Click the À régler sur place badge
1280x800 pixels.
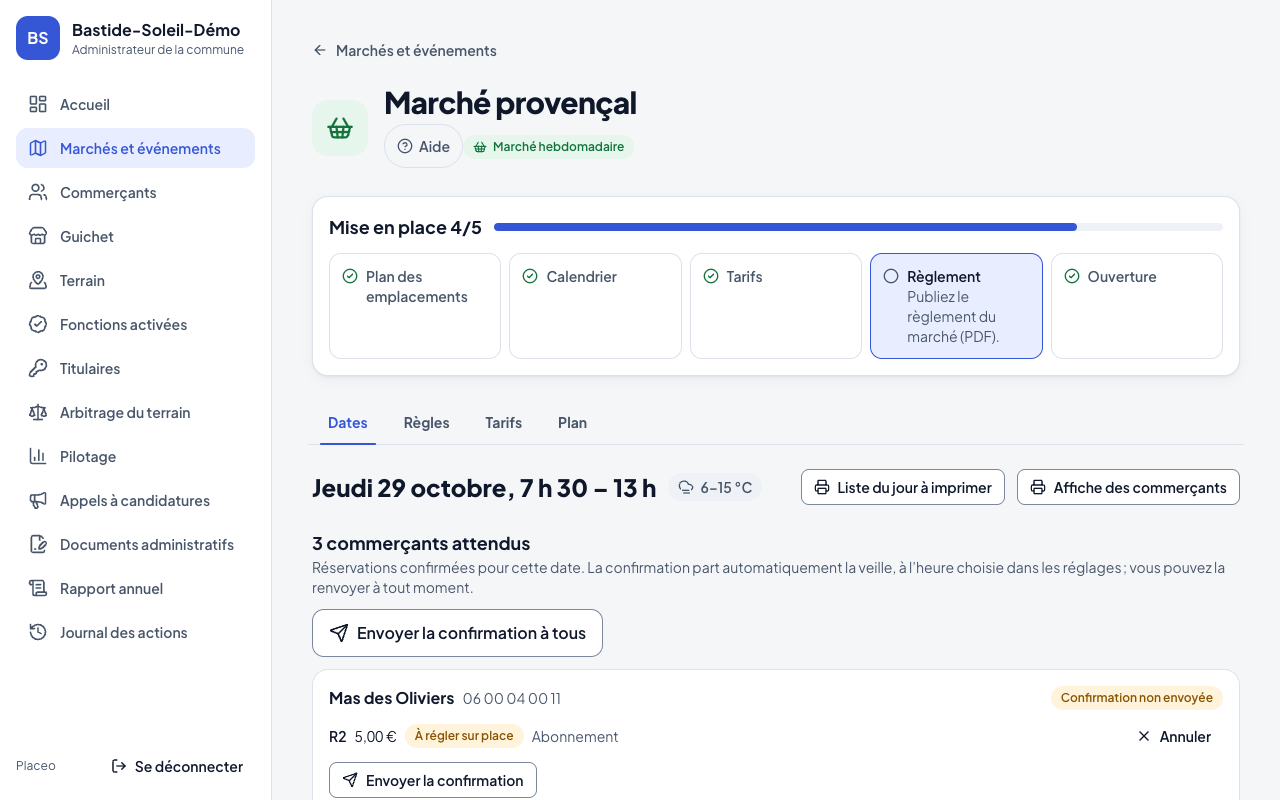point(464,736)
